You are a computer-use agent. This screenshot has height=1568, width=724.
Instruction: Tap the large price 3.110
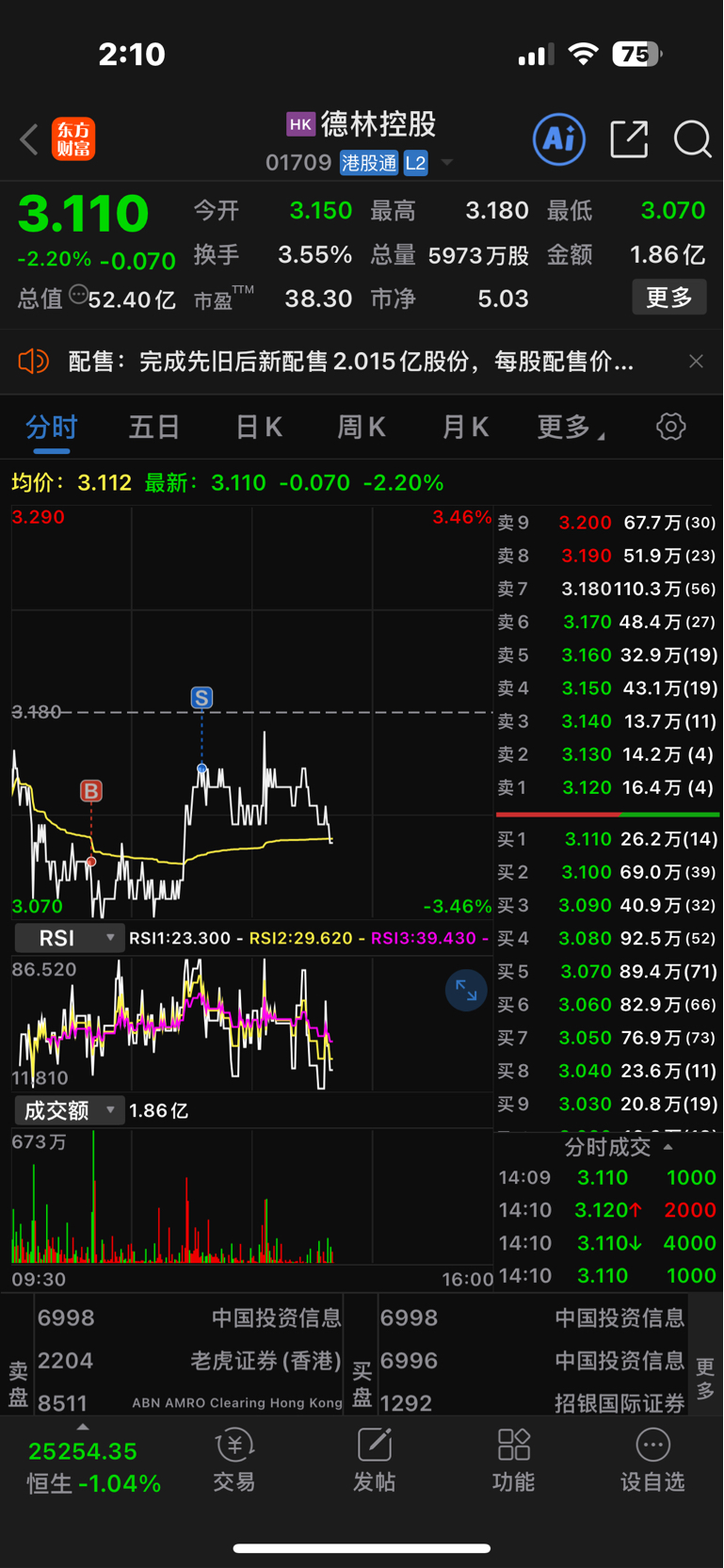click(83, 214)
